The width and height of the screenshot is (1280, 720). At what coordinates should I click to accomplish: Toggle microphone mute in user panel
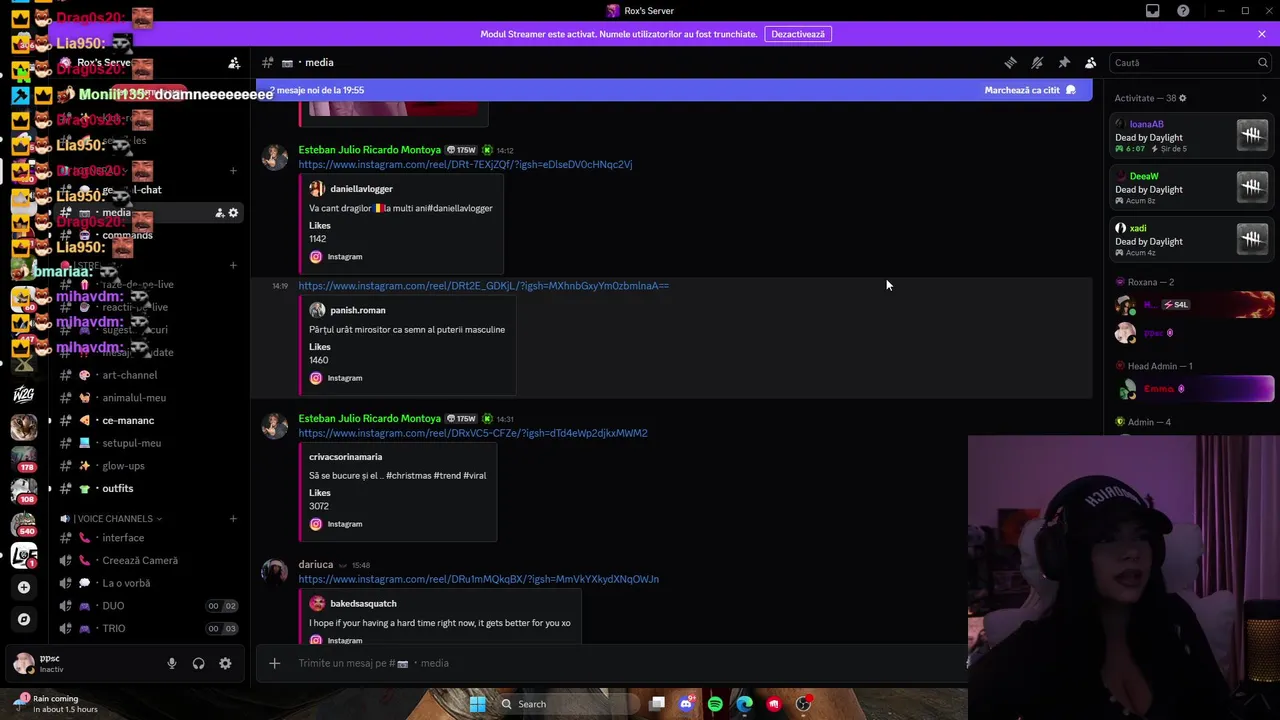pyautogui.click(x=172, y=663)
